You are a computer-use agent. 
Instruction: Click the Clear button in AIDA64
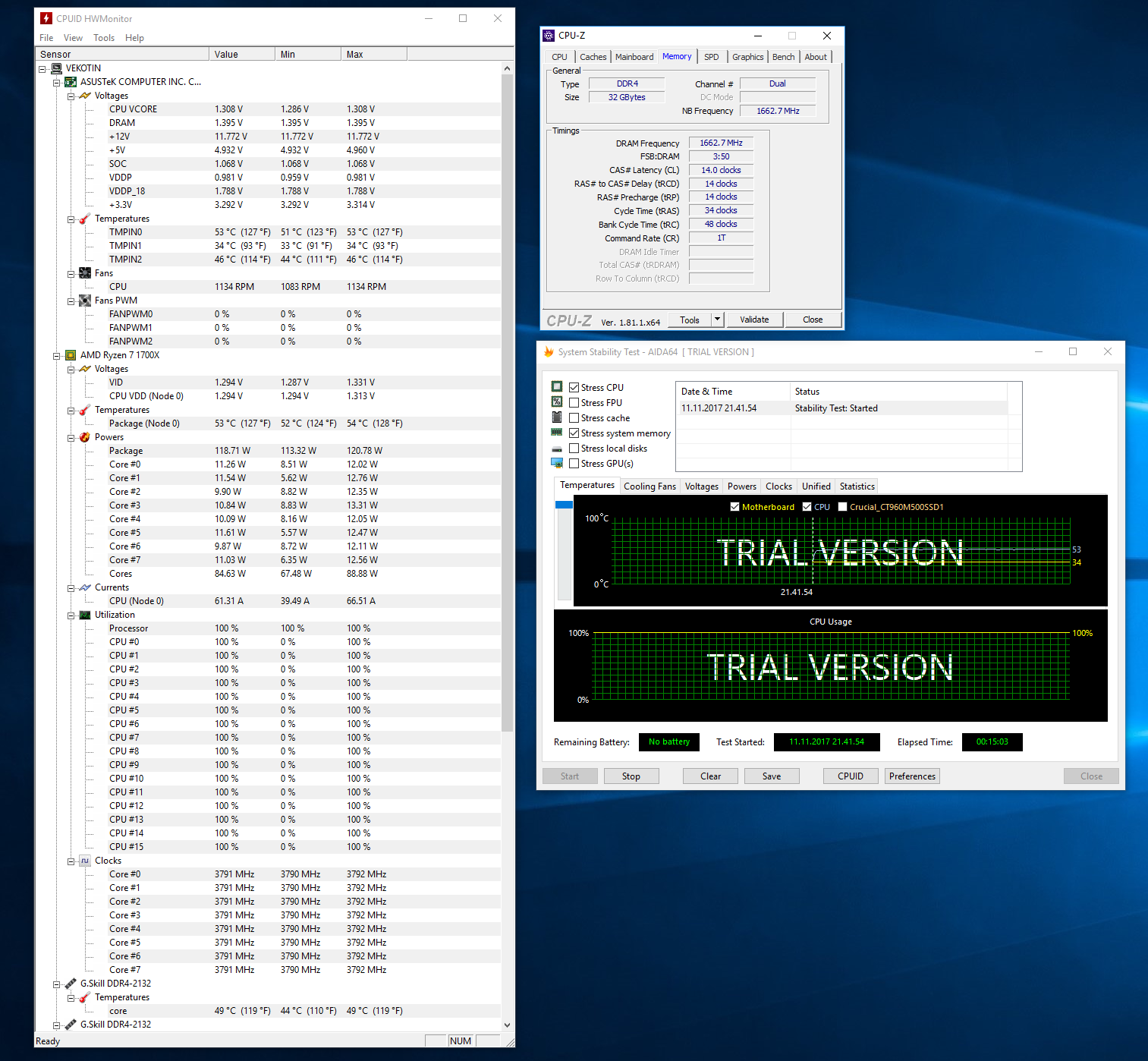click(x=711, y=776)
